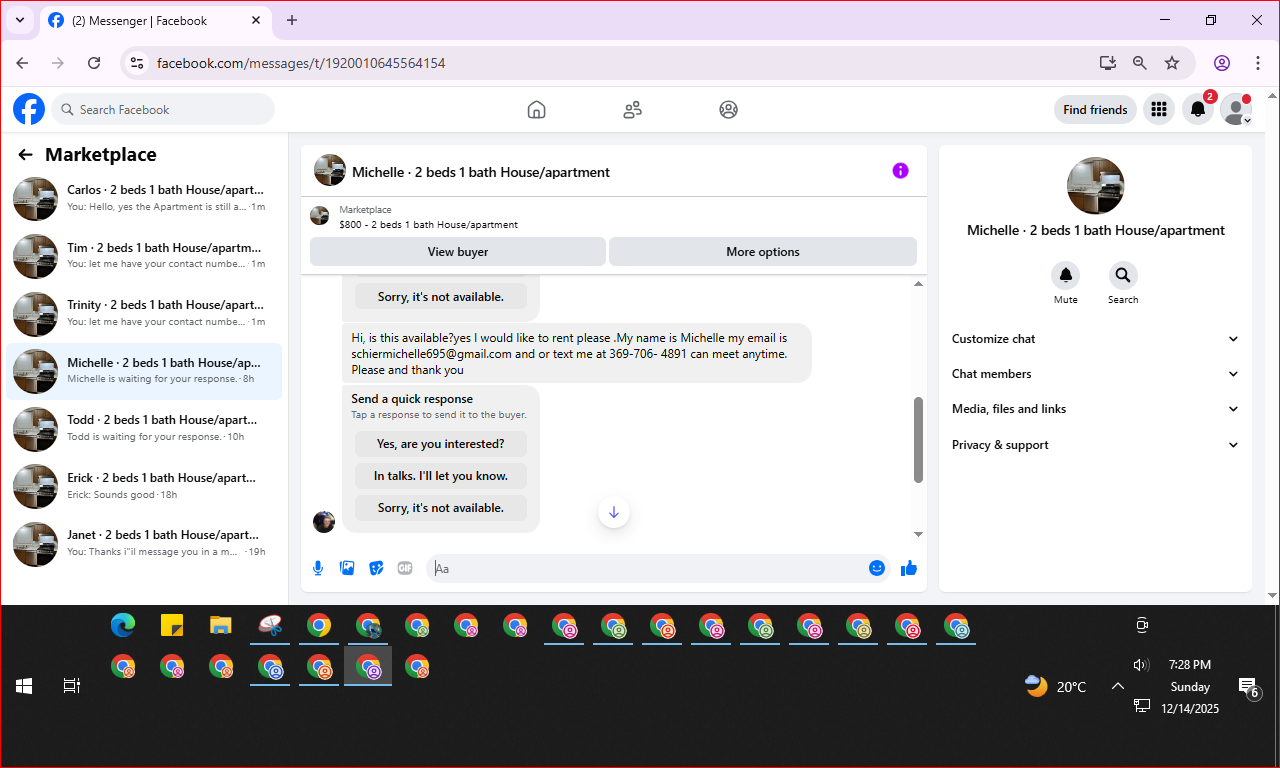1280x768 pixels.
Task: Open the Erick conversation
Action: click(x=144, y=486)
